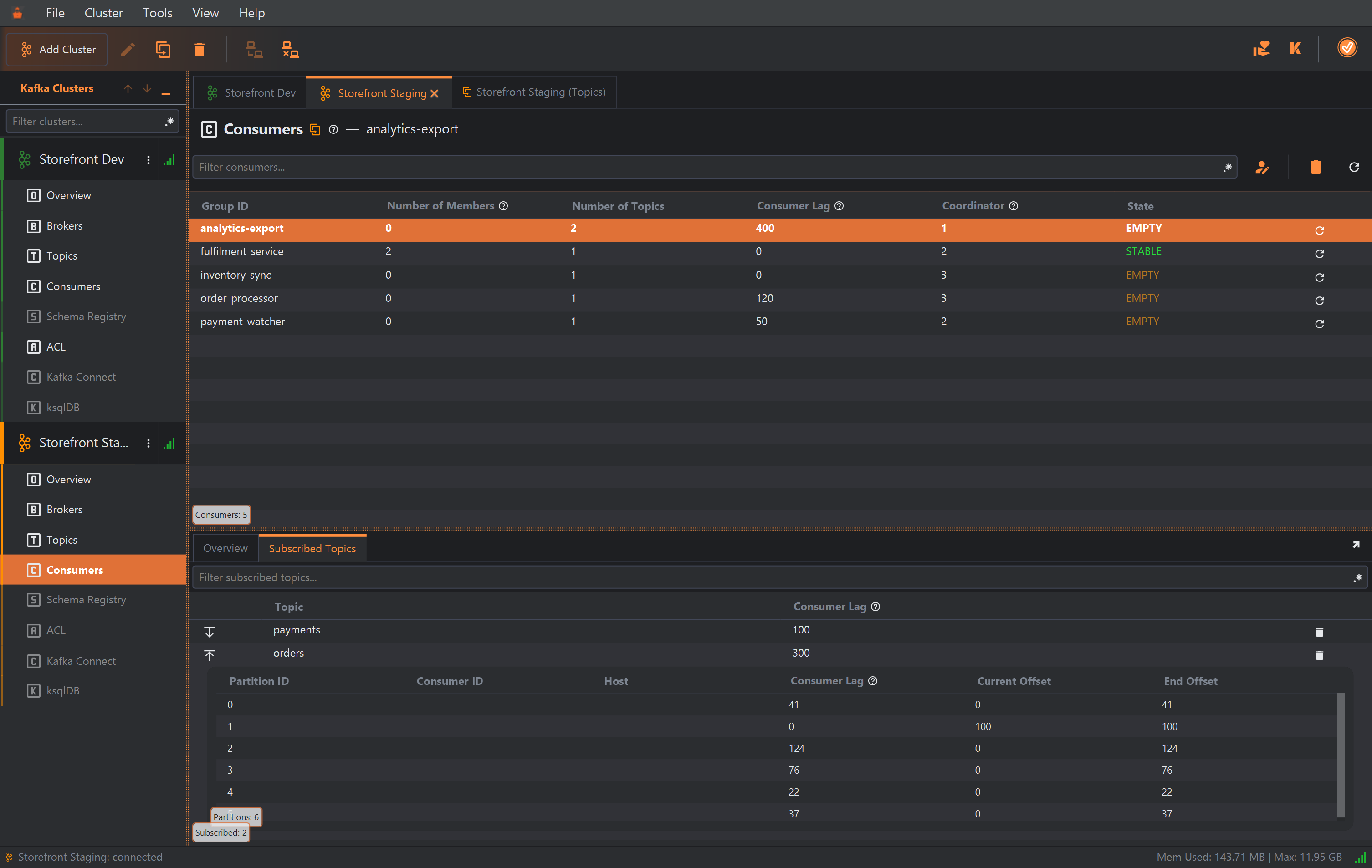Delete the orders subscription trash icon
This screenshot has width=1372, height=868.
pos(1320,655)
